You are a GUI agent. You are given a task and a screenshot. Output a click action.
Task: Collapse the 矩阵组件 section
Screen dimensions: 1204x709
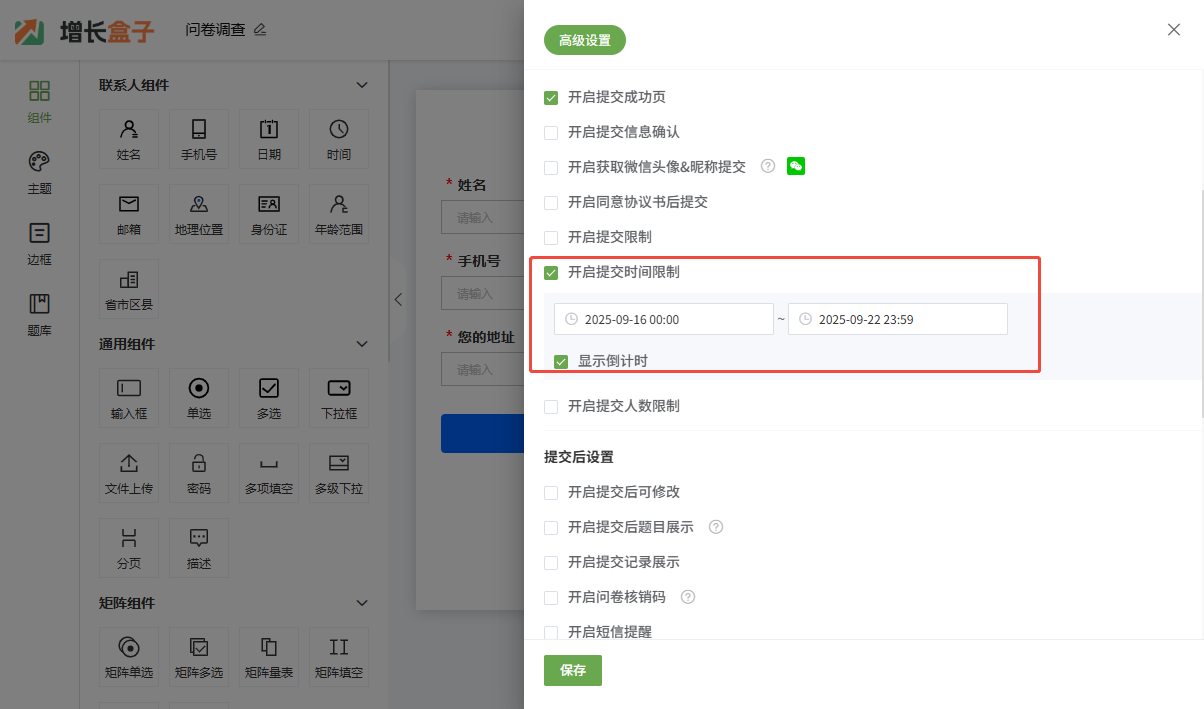point(362,603)
